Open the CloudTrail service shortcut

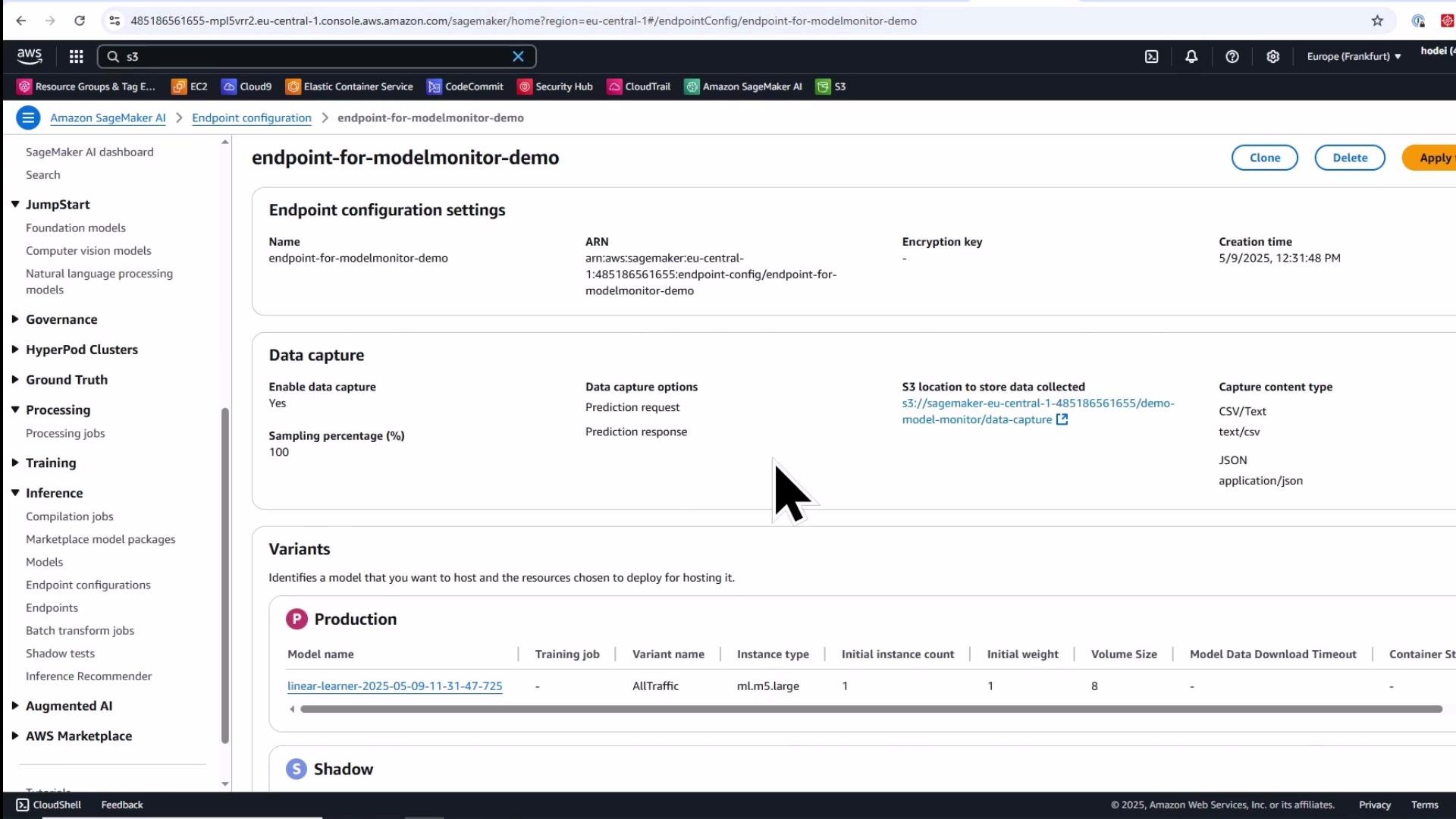click(639, 86)
